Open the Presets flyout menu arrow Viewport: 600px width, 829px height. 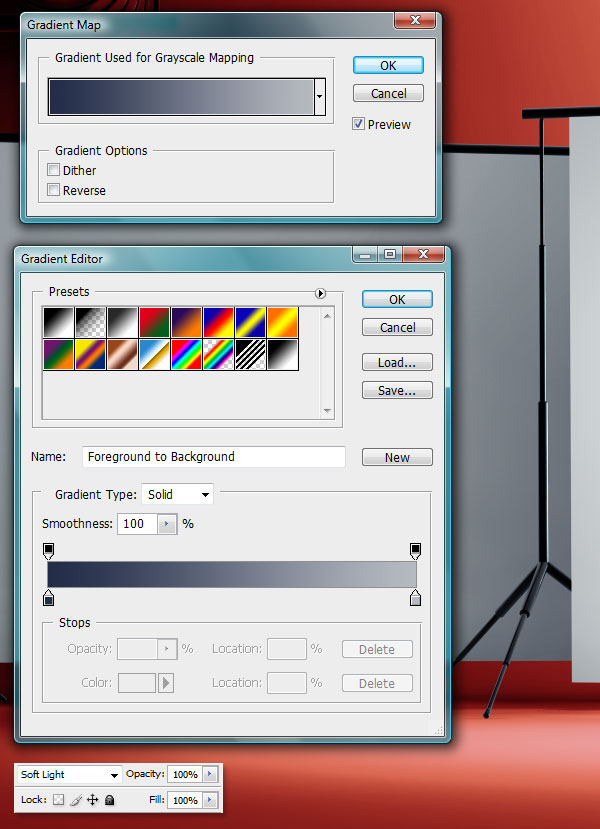coord(320,293)
